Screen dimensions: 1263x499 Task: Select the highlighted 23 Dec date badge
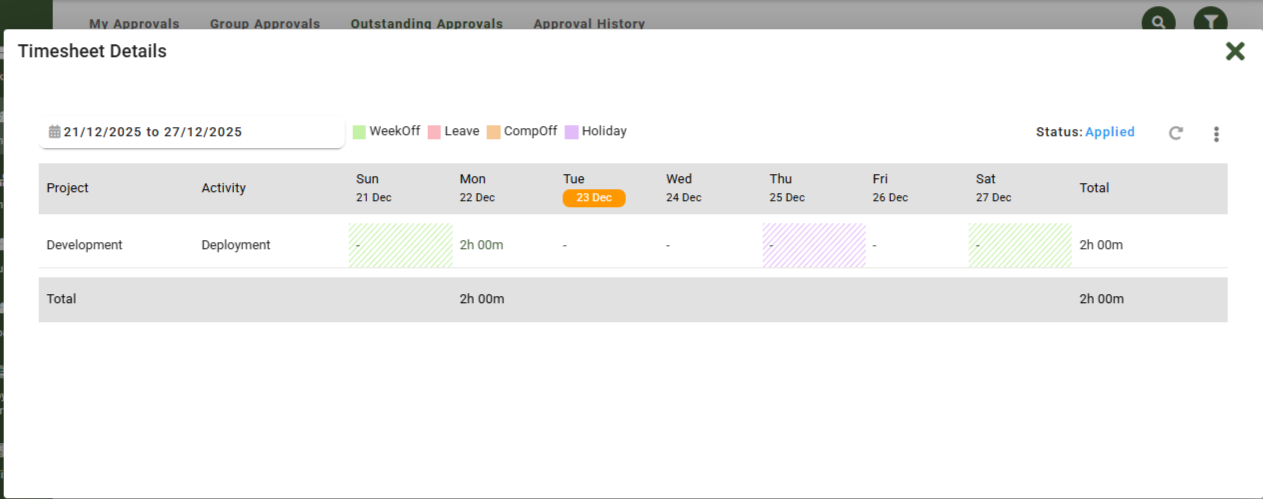[594, 198]
